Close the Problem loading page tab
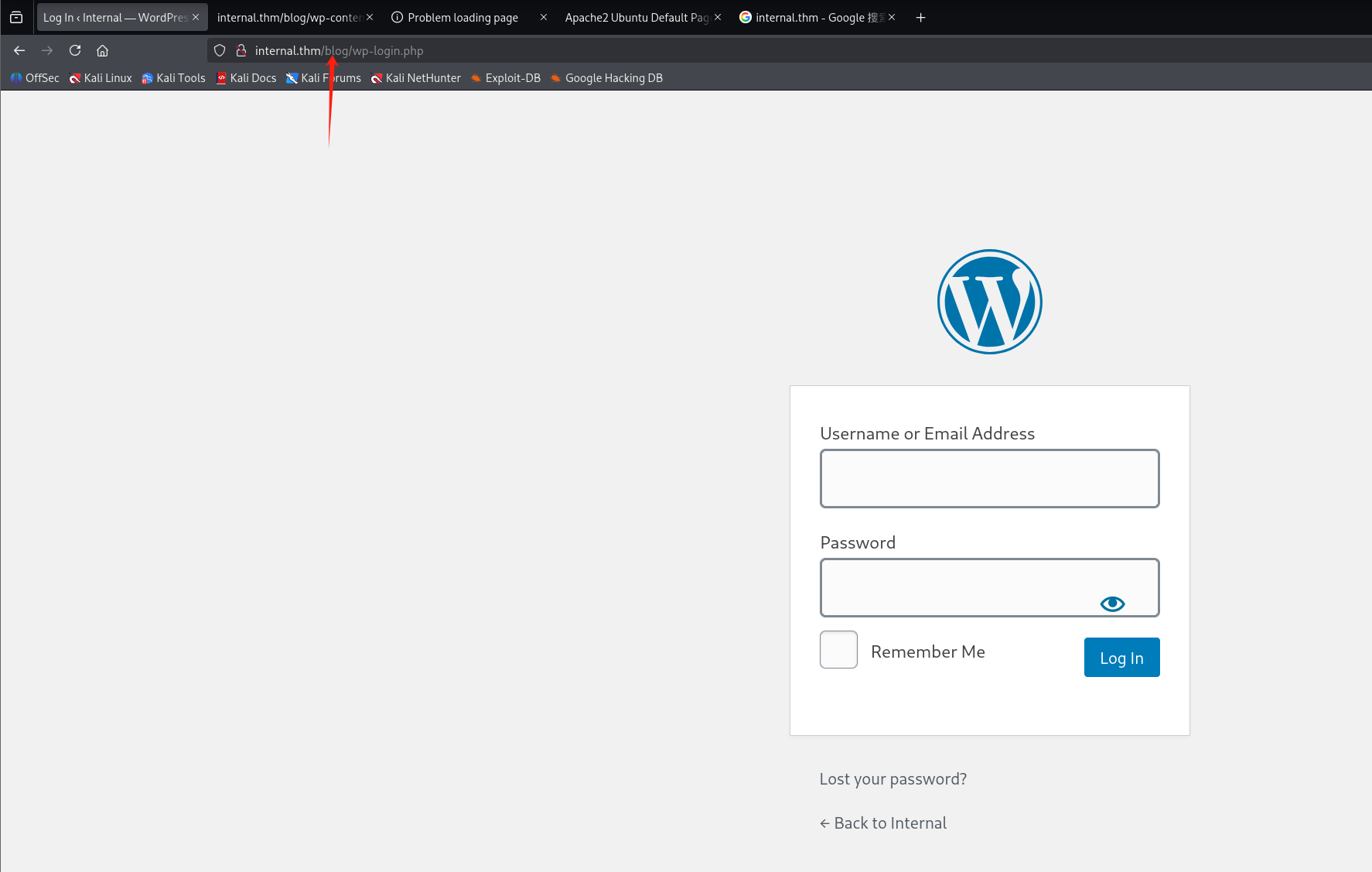 click(x=544, y=17)
